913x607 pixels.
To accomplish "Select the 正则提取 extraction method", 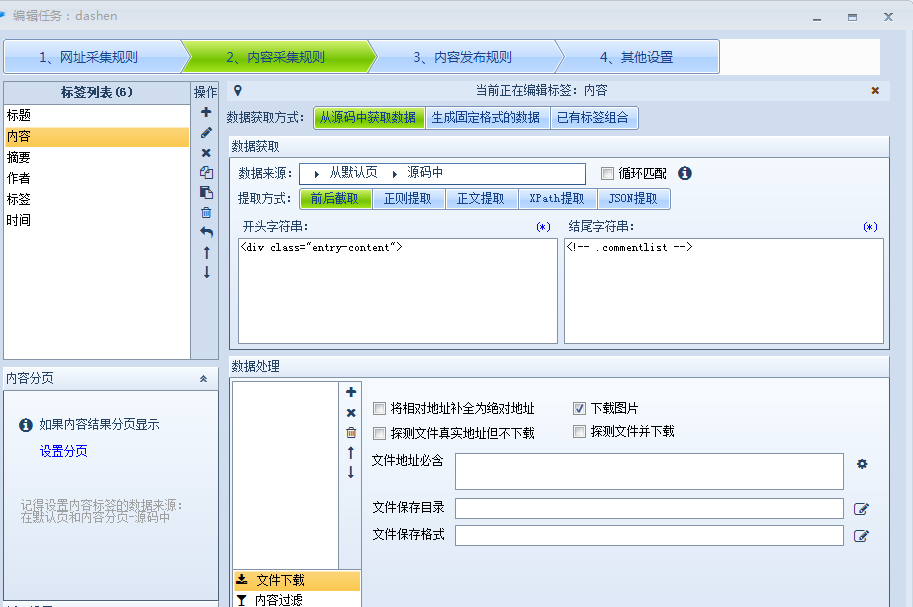I will pyautogui.click(x=408, y=198).
